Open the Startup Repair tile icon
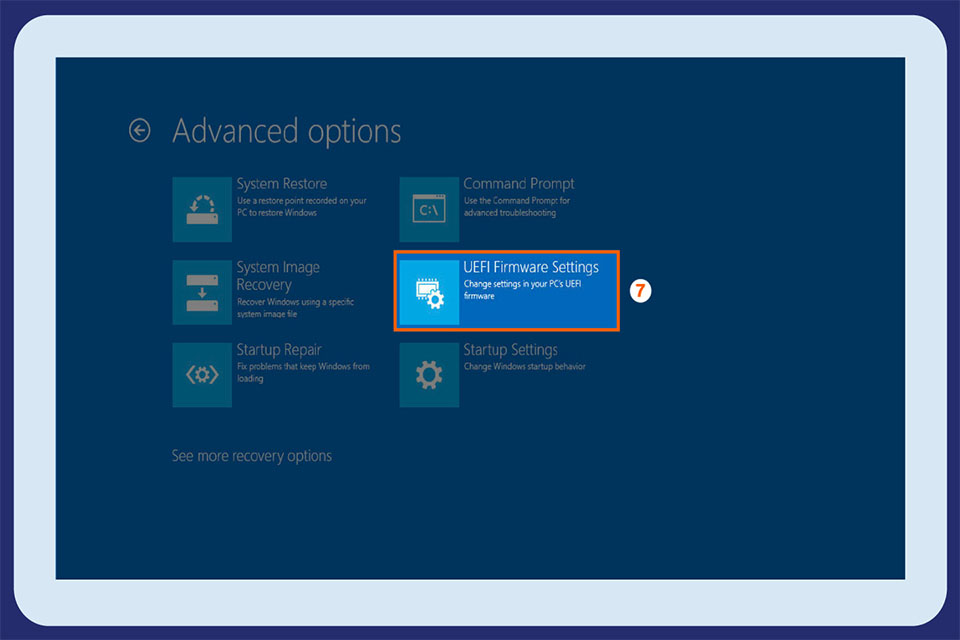Image resolution: width=960 pixels, height=640 pixels. [202, 375]
